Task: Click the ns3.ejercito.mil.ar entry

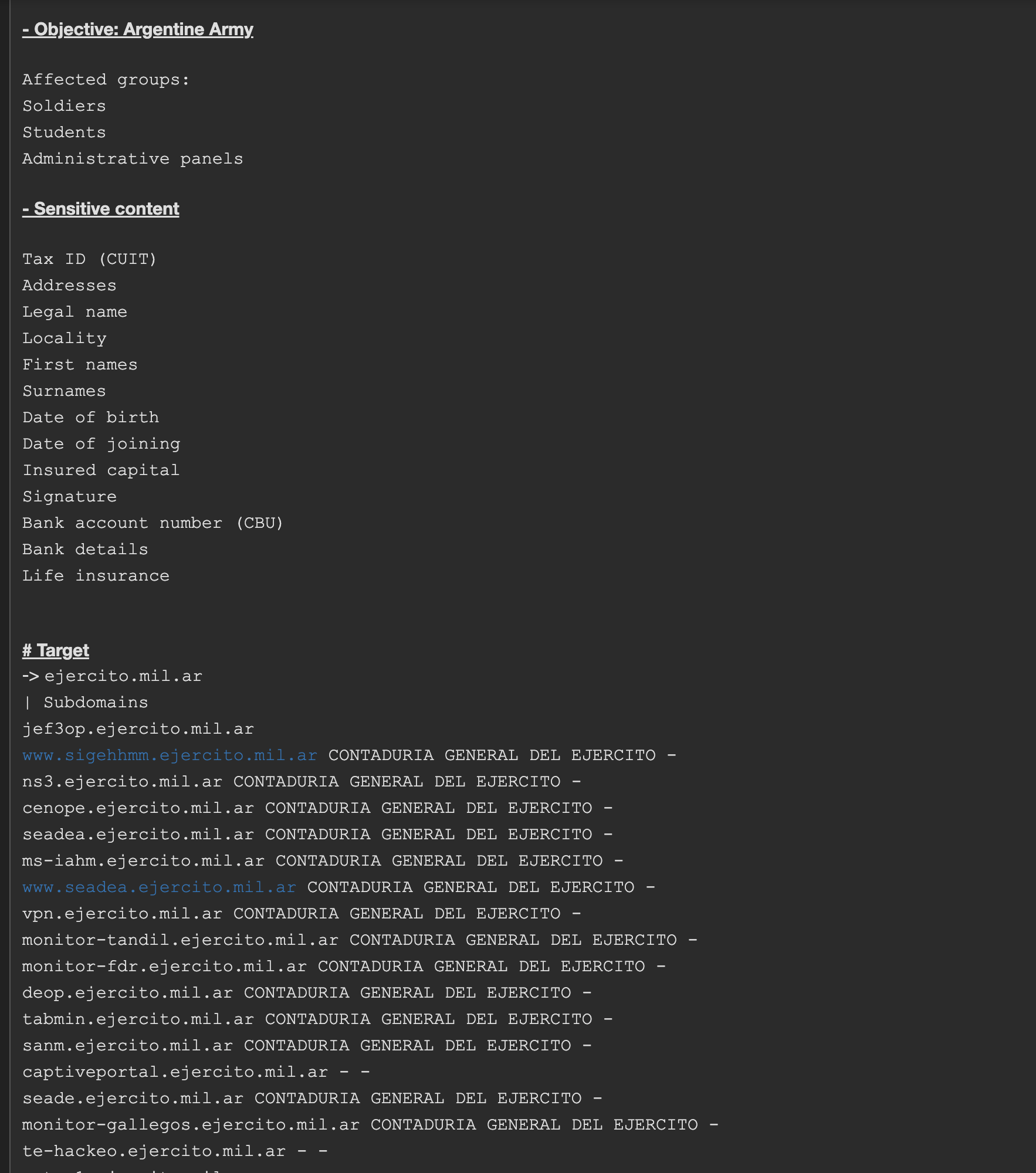Action: coord(122,781)
